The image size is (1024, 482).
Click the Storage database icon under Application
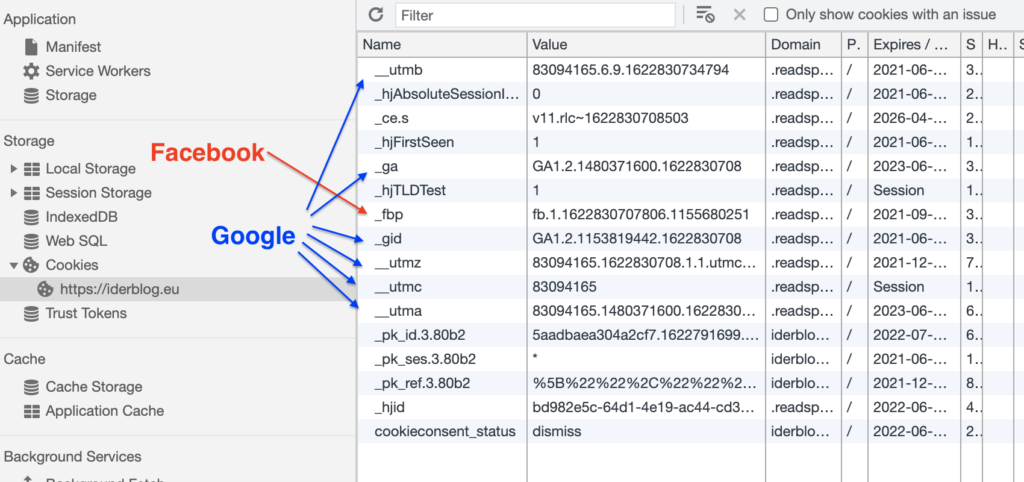[31, 95]
